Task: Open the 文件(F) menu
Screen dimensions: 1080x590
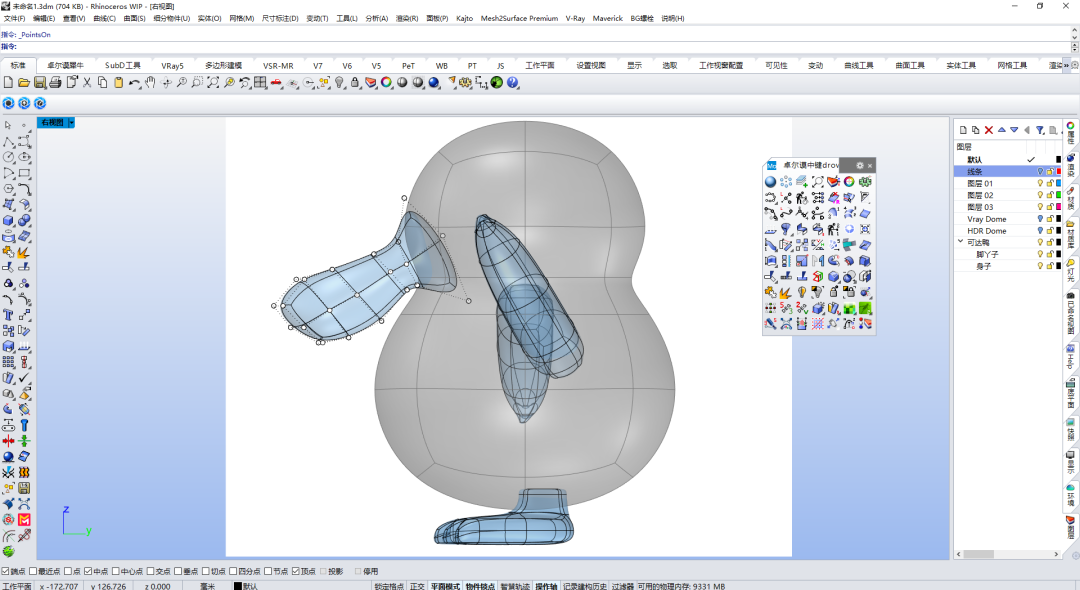Action: 14,19
